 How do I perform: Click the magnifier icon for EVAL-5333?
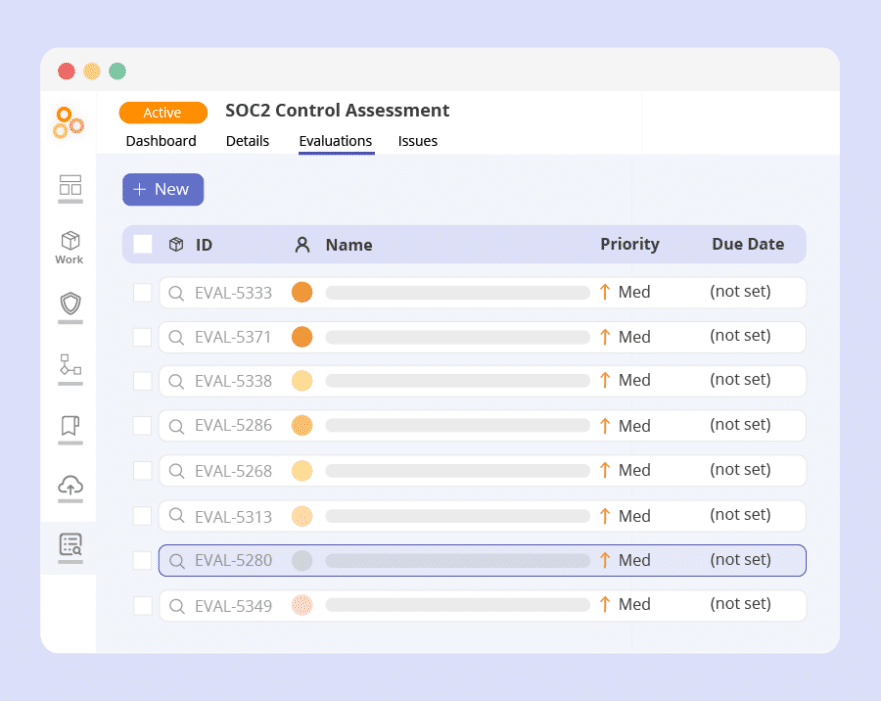tap(176, 293)
